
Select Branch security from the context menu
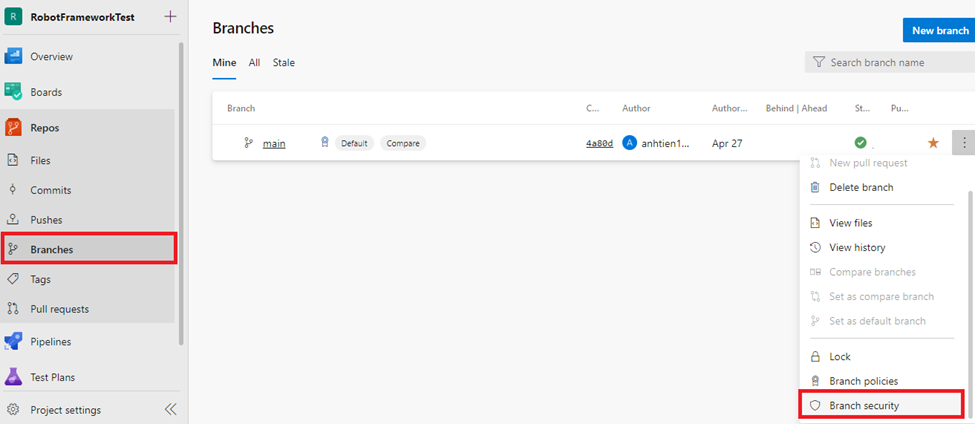click(863, 405)
